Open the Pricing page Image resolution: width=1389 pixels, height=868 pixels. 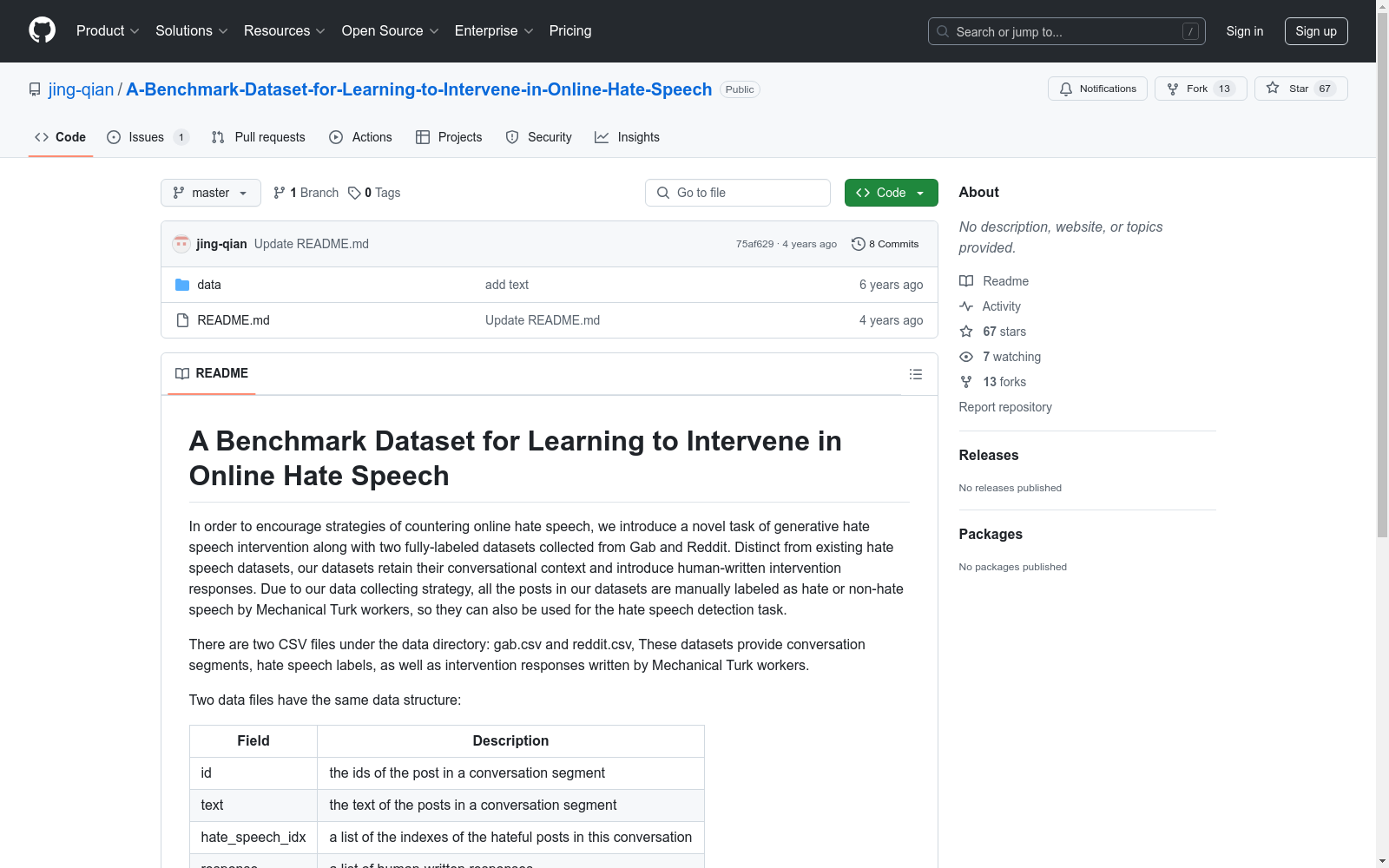pos(570,31)
